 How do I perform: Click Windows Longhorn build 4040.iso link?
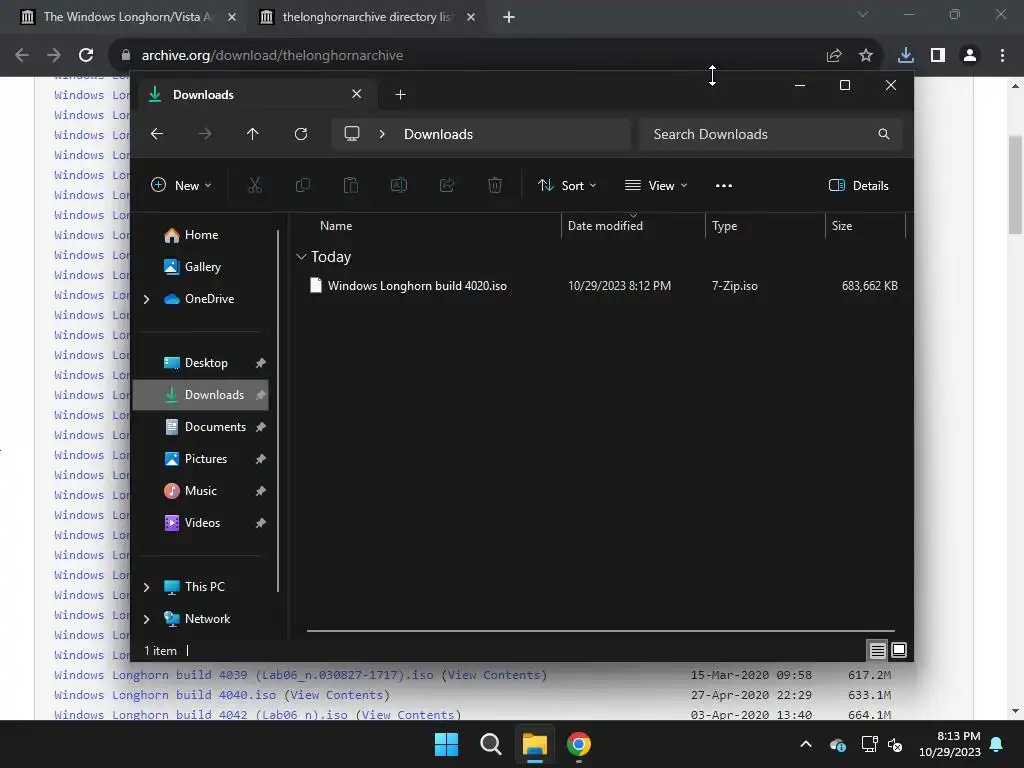pos(165,695)
